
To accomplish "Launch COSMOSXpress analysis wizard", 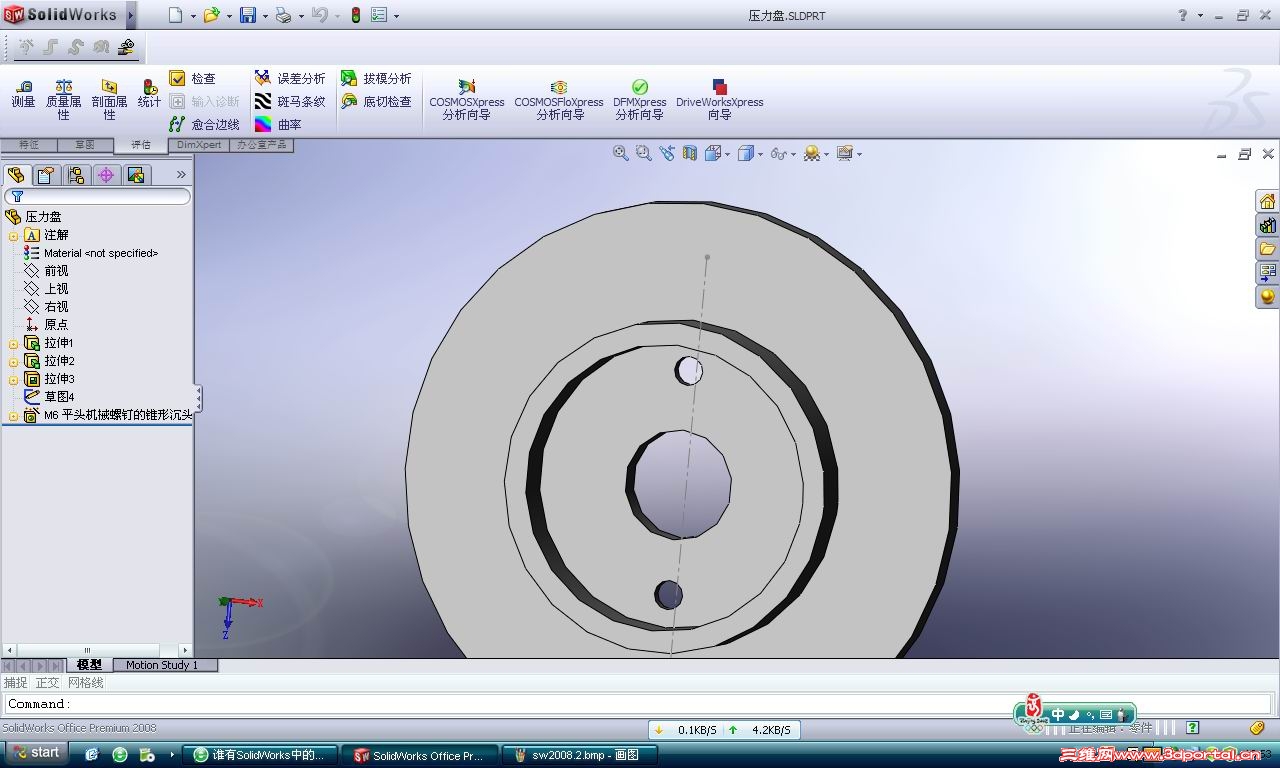I will 467,100.
